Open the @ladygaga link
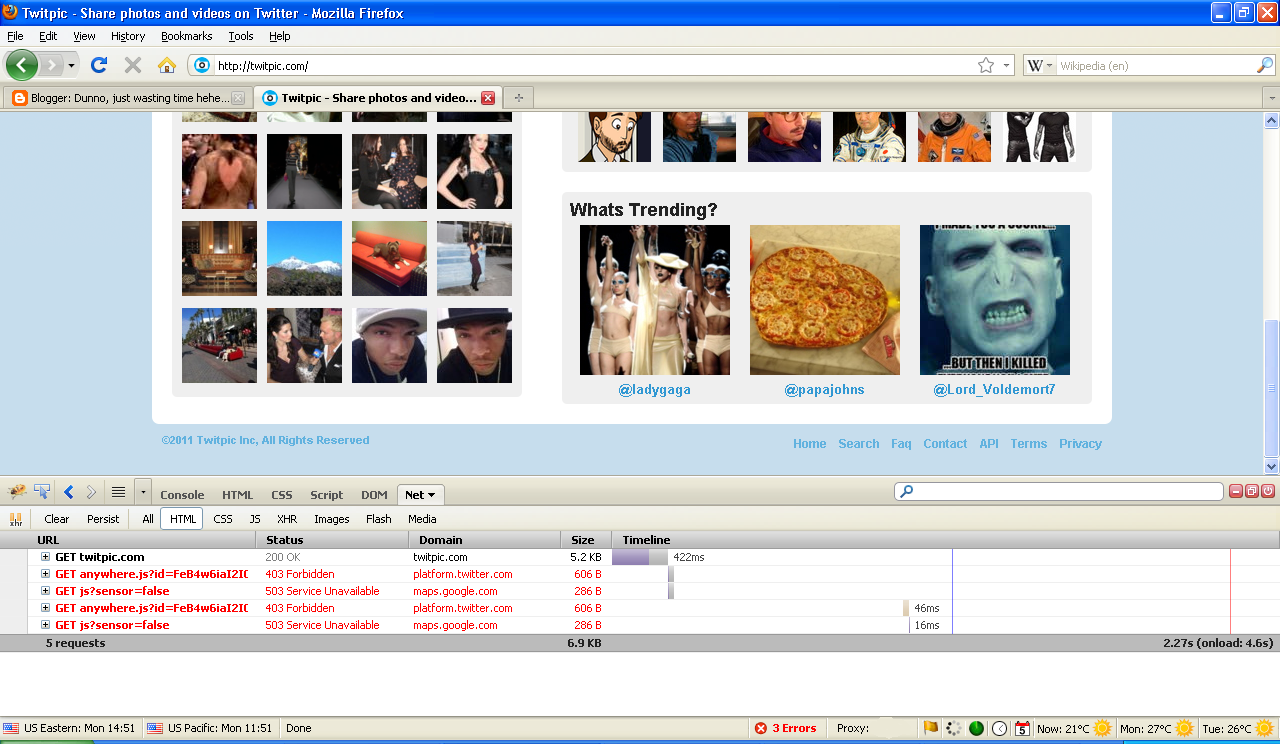This screenshot has width=1280, height=744. pyautogui.click(x=654, y=390)
